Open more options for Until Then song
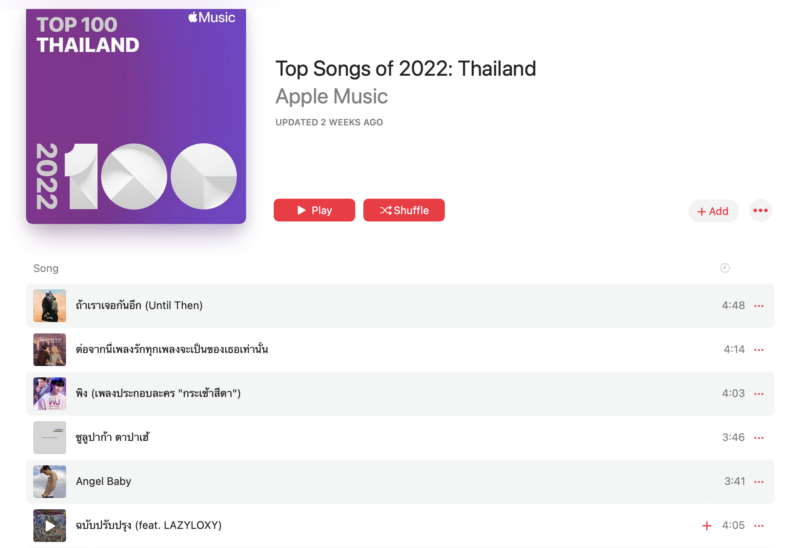The image size is (800, 548). coord(759,306)
